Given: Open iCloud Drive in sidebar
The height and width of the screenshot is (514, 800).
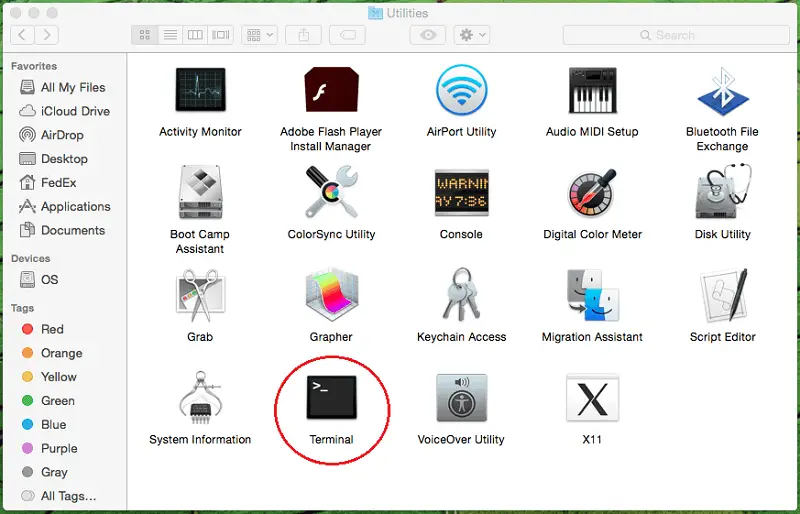Looking at the screenshot, I should pos(64,111).
